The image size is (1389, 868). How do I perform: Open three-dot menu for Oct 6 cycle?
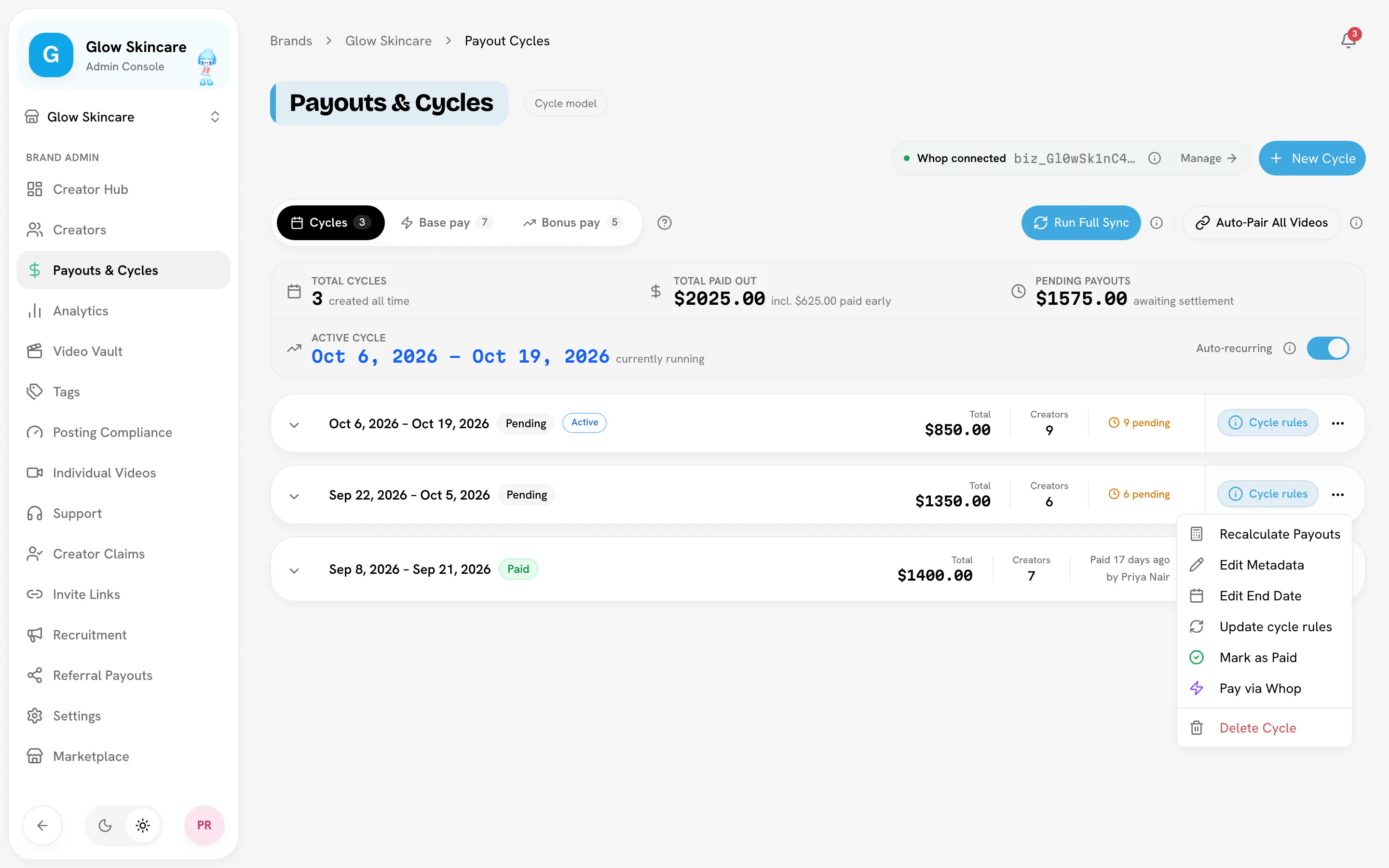click(1337, 423)
